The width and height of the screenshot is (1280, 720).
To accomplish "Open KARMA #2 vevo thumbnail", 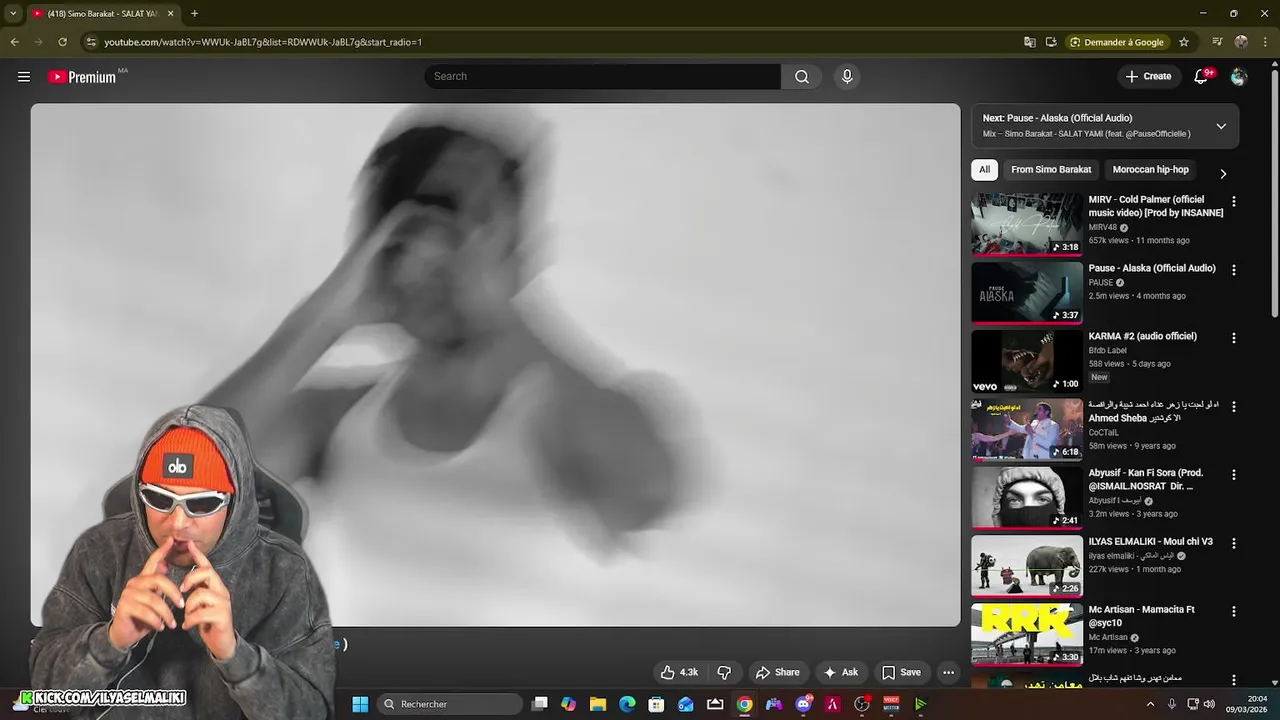I will [x=1027, y=361].
